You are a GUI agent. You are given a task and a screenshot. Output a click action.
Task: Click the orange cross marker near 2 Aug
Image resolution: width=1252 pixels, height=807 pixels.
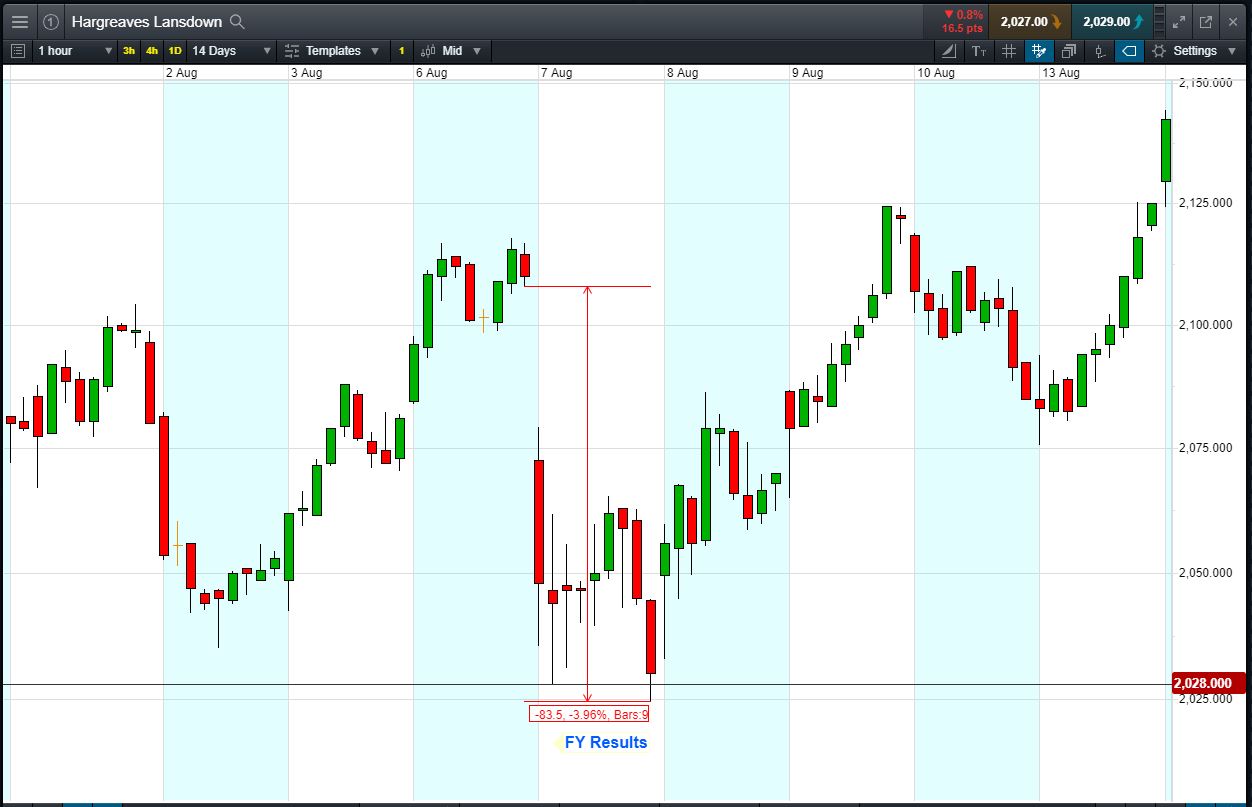(x=178, y=545)
